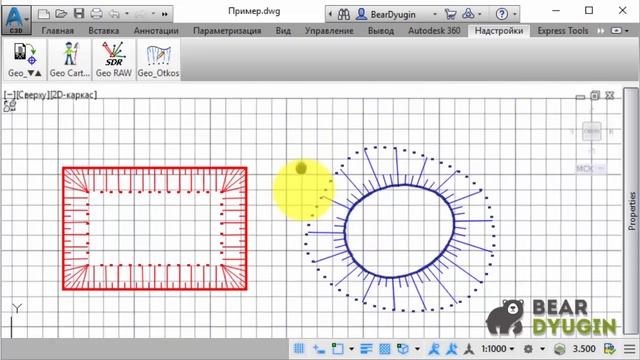Screen dimensions: 640x360
Task: Create a new drawing from quick access toolbar
Action: (x=43, y=14)
